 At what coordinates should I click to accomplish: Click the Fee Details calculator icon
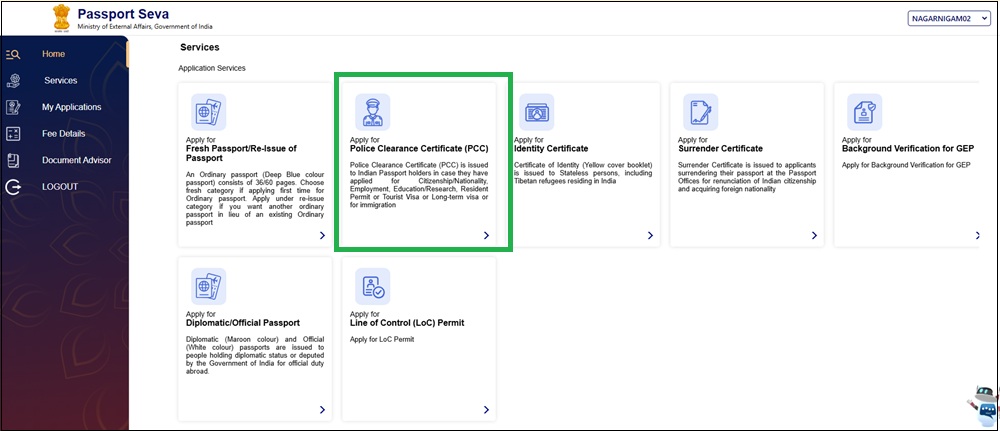pyautogui.click(x=13, y=134)
